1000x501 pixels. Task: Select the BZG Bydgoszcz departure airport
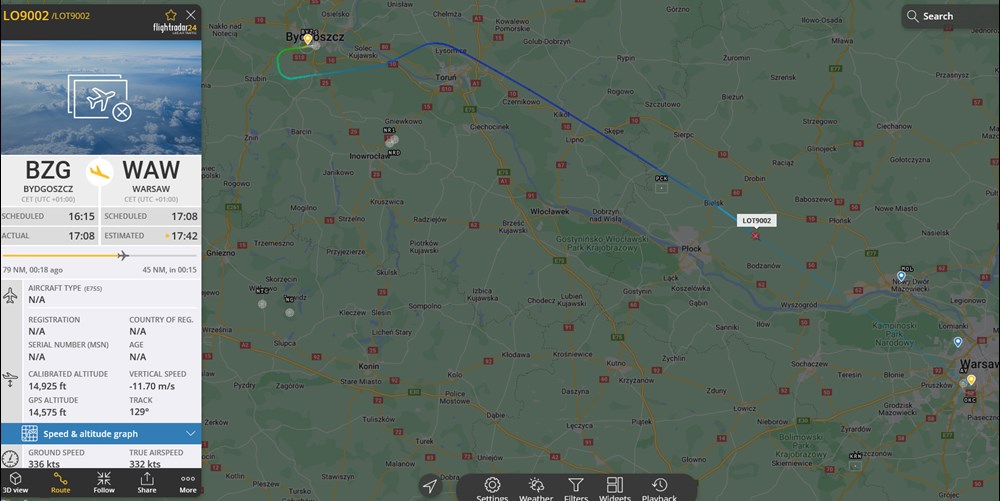[48, 179]
